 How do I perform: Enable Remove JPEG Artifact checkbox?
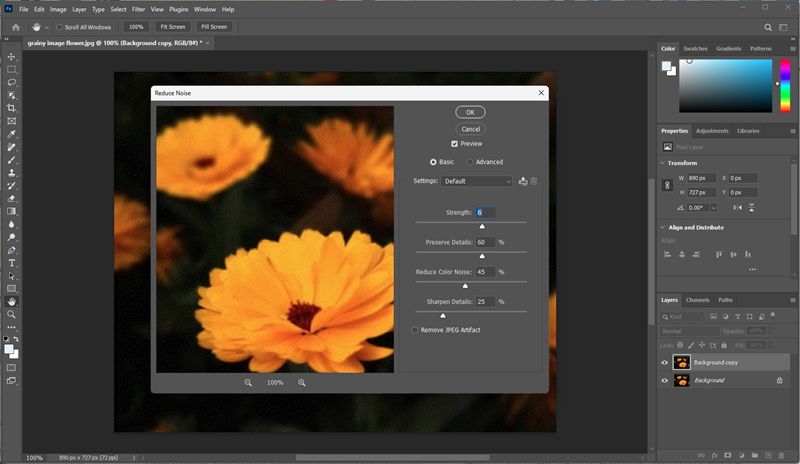click(x=416, y=330)
